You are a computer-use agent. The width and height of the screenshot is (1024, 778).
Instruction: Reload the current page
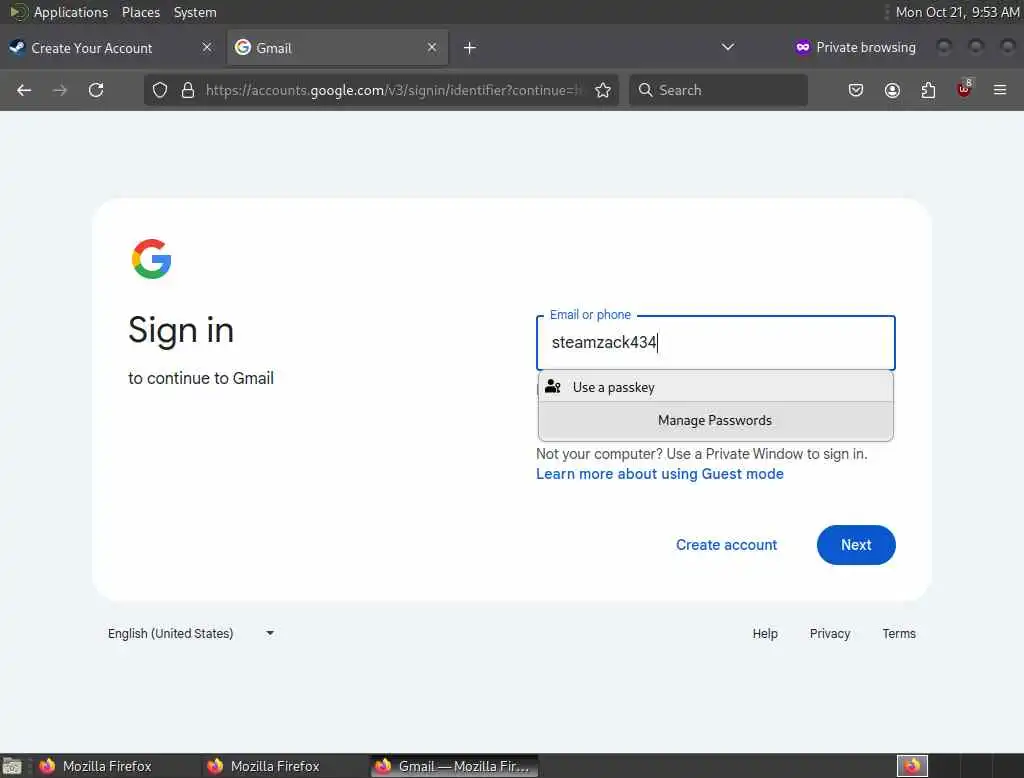[96, 90]
